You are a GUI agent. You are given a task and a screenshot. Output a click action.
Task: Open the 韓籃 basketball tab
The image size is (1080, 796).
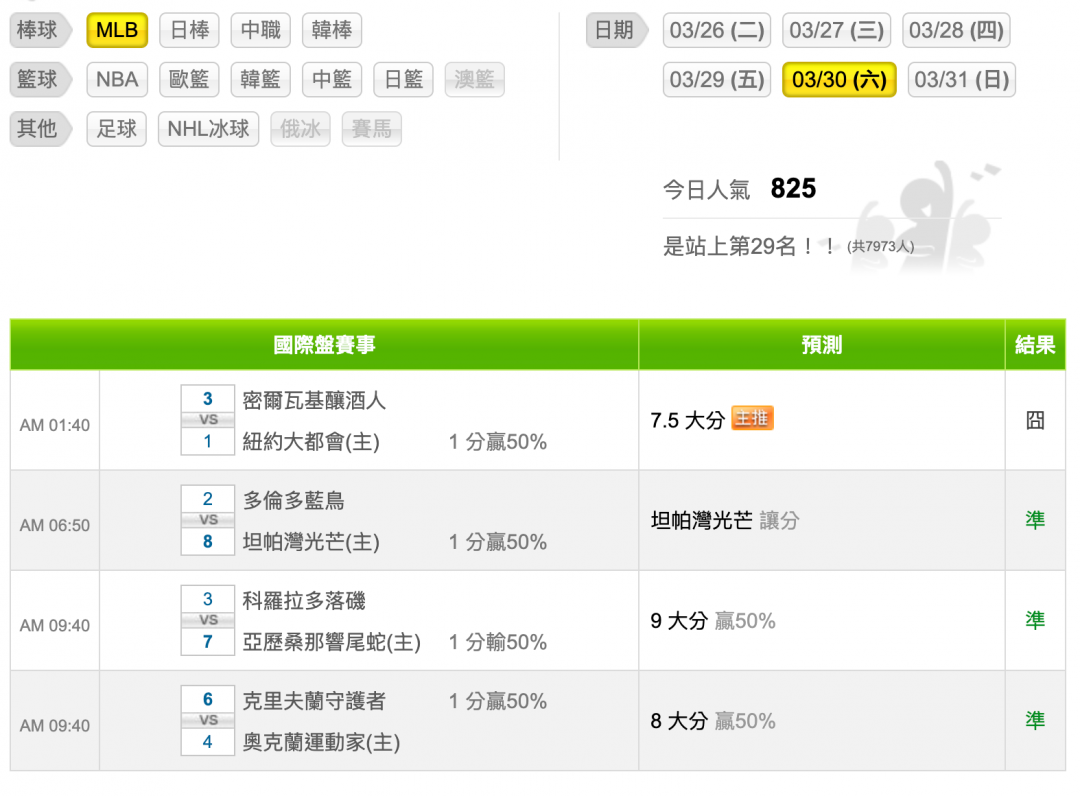(261, 80)
